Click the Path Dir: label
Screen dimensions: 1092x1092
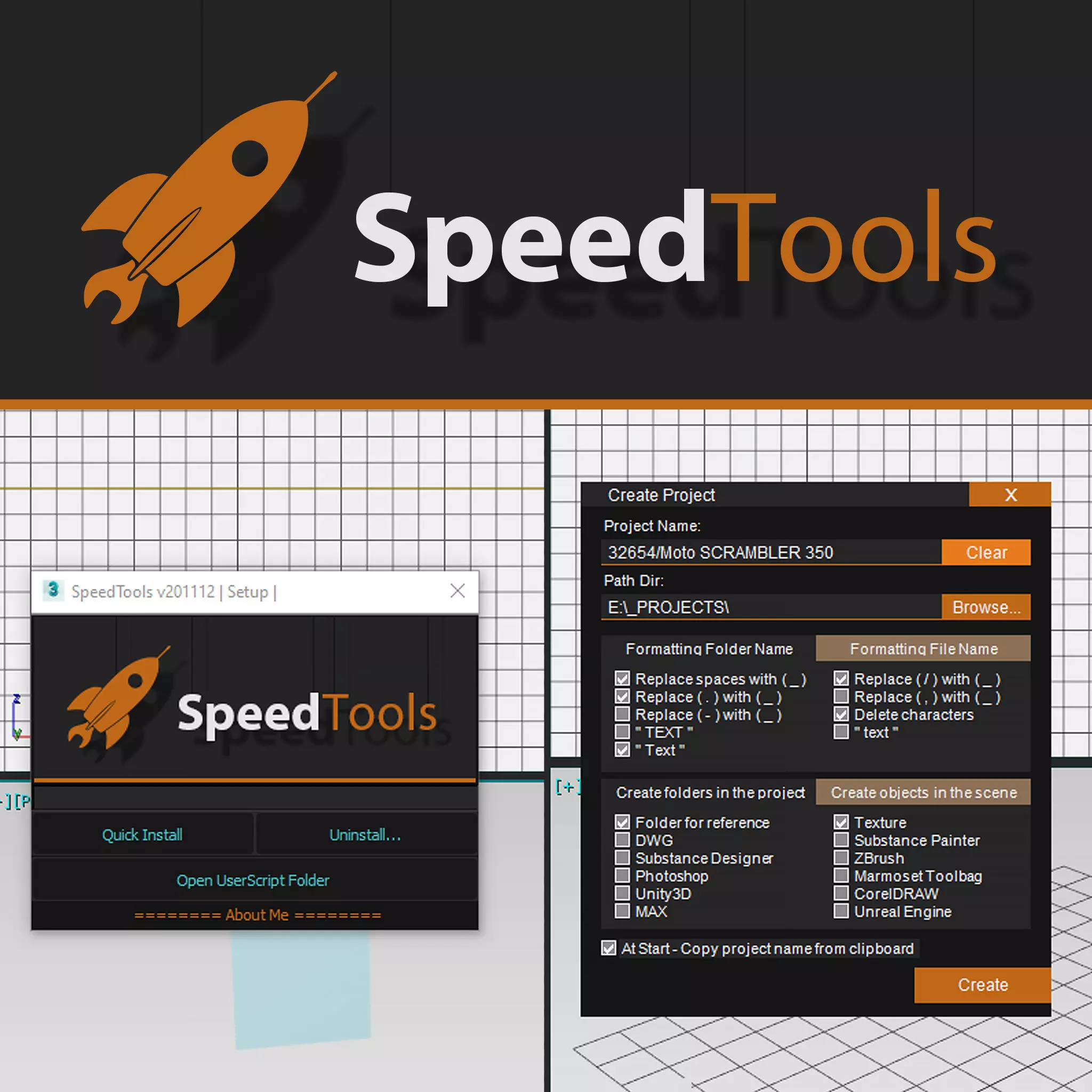[633, 581]
